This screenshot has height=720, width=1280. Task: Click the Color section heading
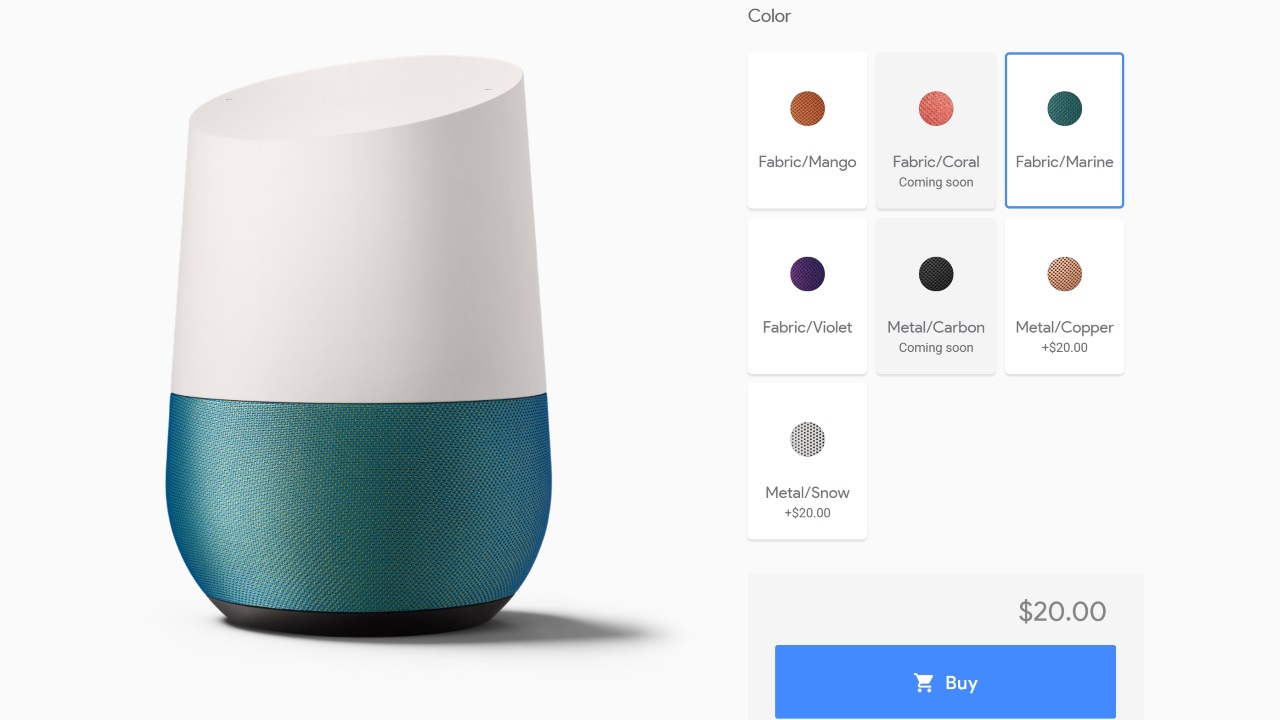pyautogui.click(x=769, y=15)
